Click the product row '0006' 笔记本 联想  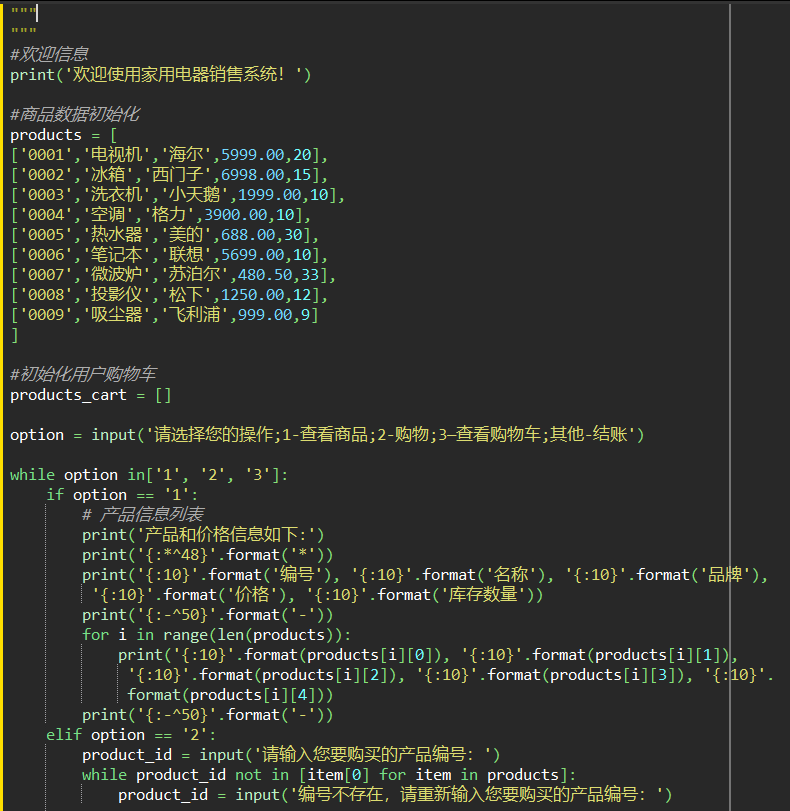tap(169, 254)
